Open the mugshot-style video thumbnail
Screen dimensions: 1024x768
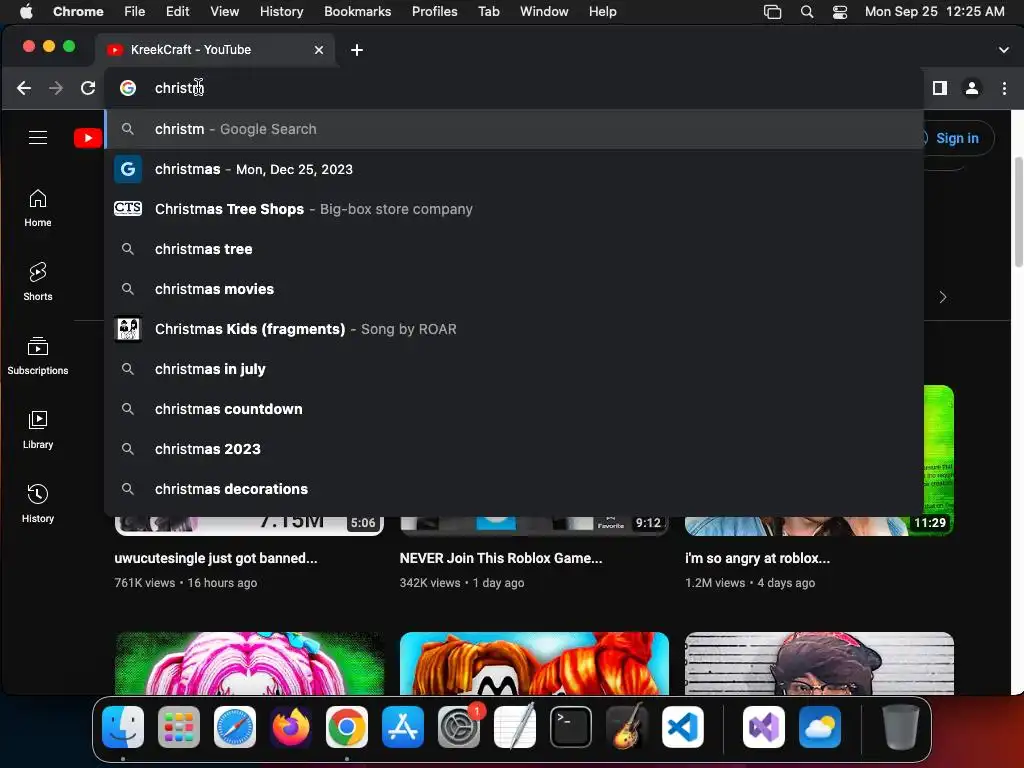820,663
